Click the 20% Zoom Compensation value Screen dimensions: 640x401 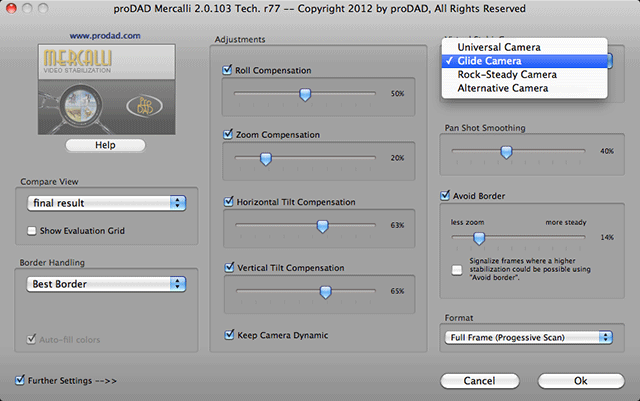397,158
